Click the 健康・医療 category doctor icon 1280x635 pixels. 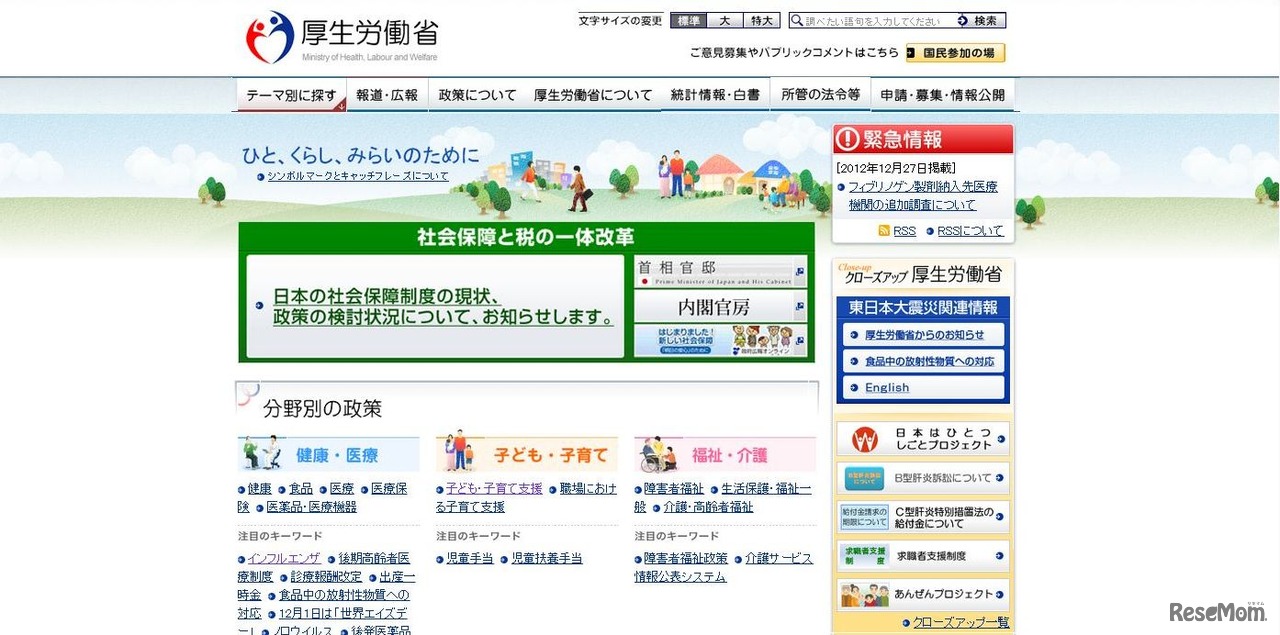(262, 453)
